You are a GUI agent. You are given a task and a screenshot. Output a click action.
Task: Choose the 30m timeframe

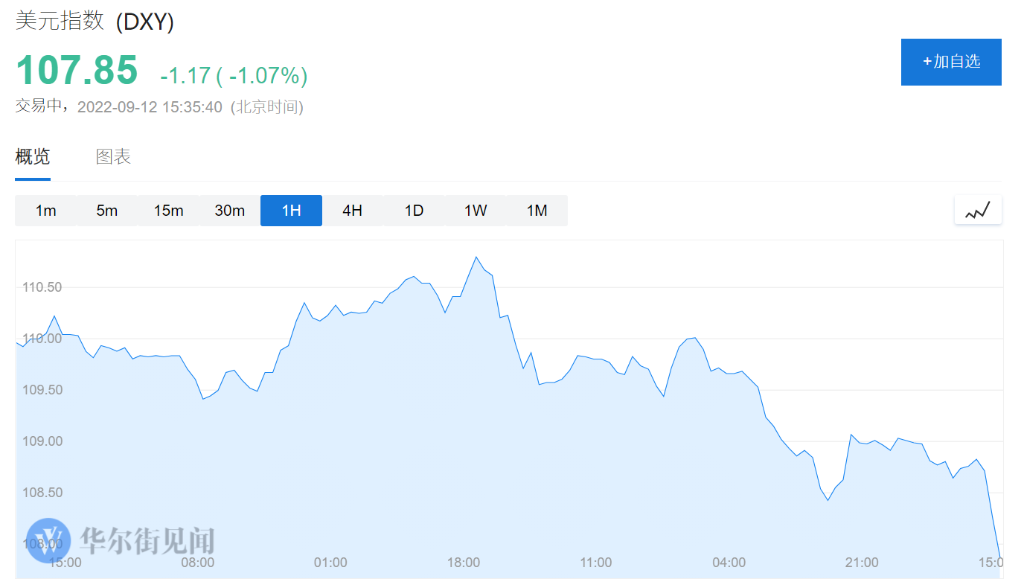point(230,210)
